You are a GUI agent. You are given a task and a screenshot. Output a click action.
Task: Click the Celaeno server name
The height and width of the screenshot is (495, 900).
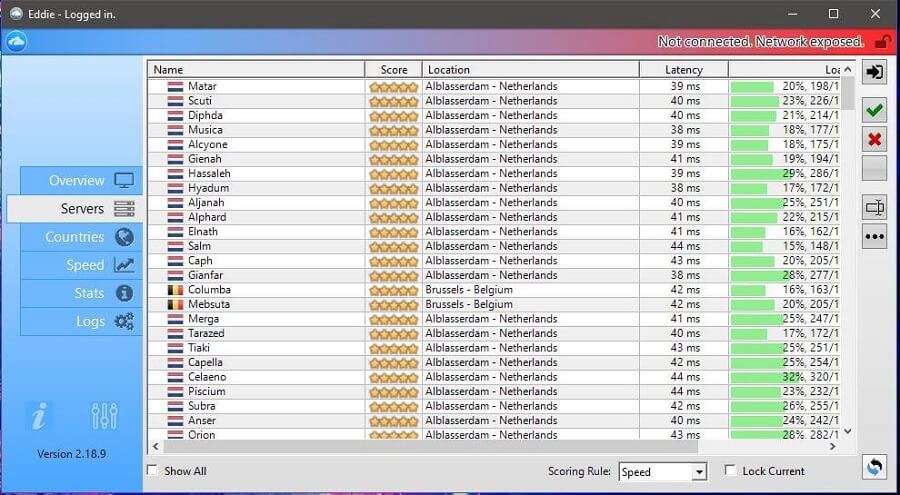207,377
